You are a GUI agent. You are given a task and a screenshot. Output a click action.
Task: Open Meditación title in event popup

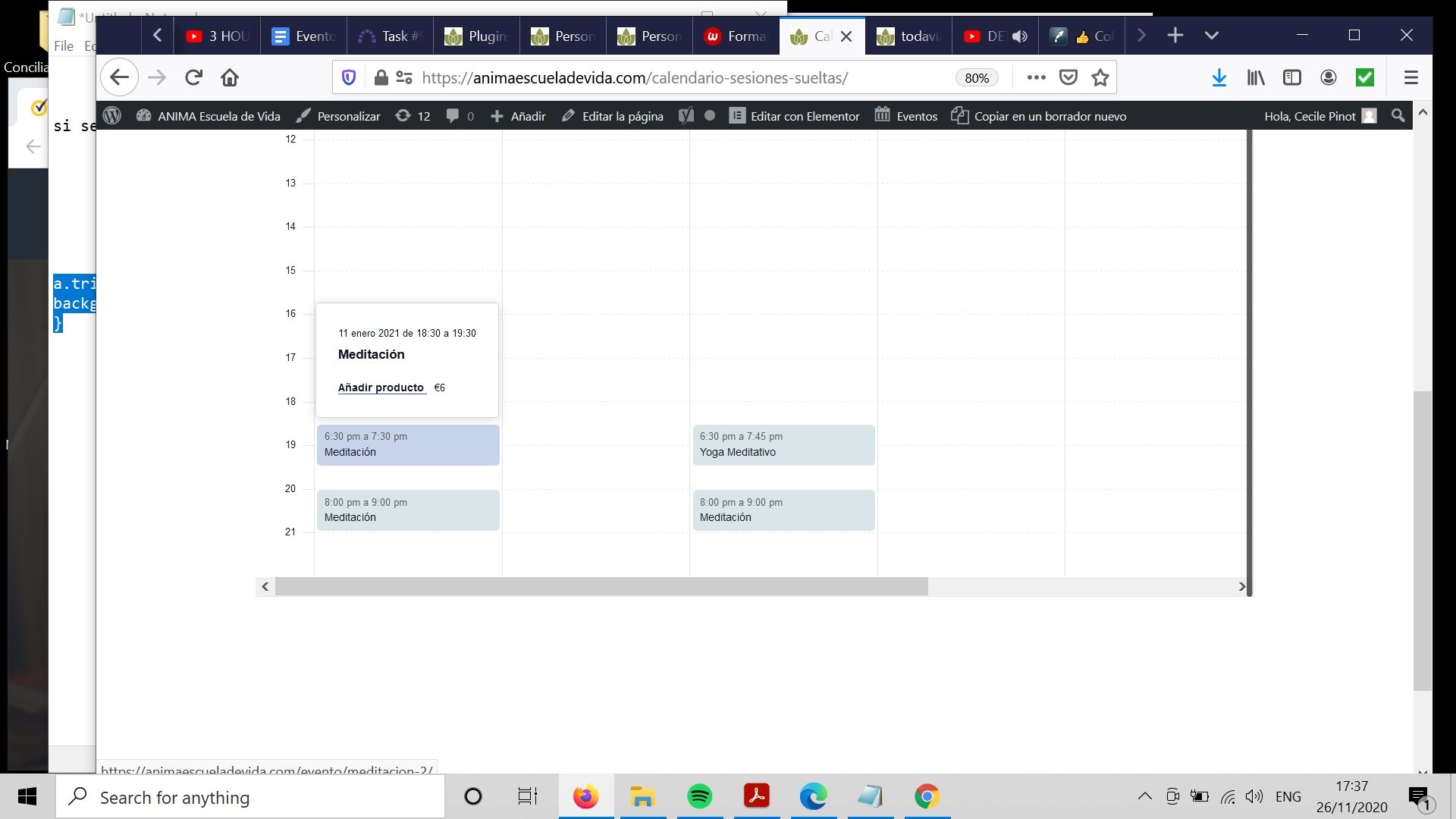(x=372, y=354)
